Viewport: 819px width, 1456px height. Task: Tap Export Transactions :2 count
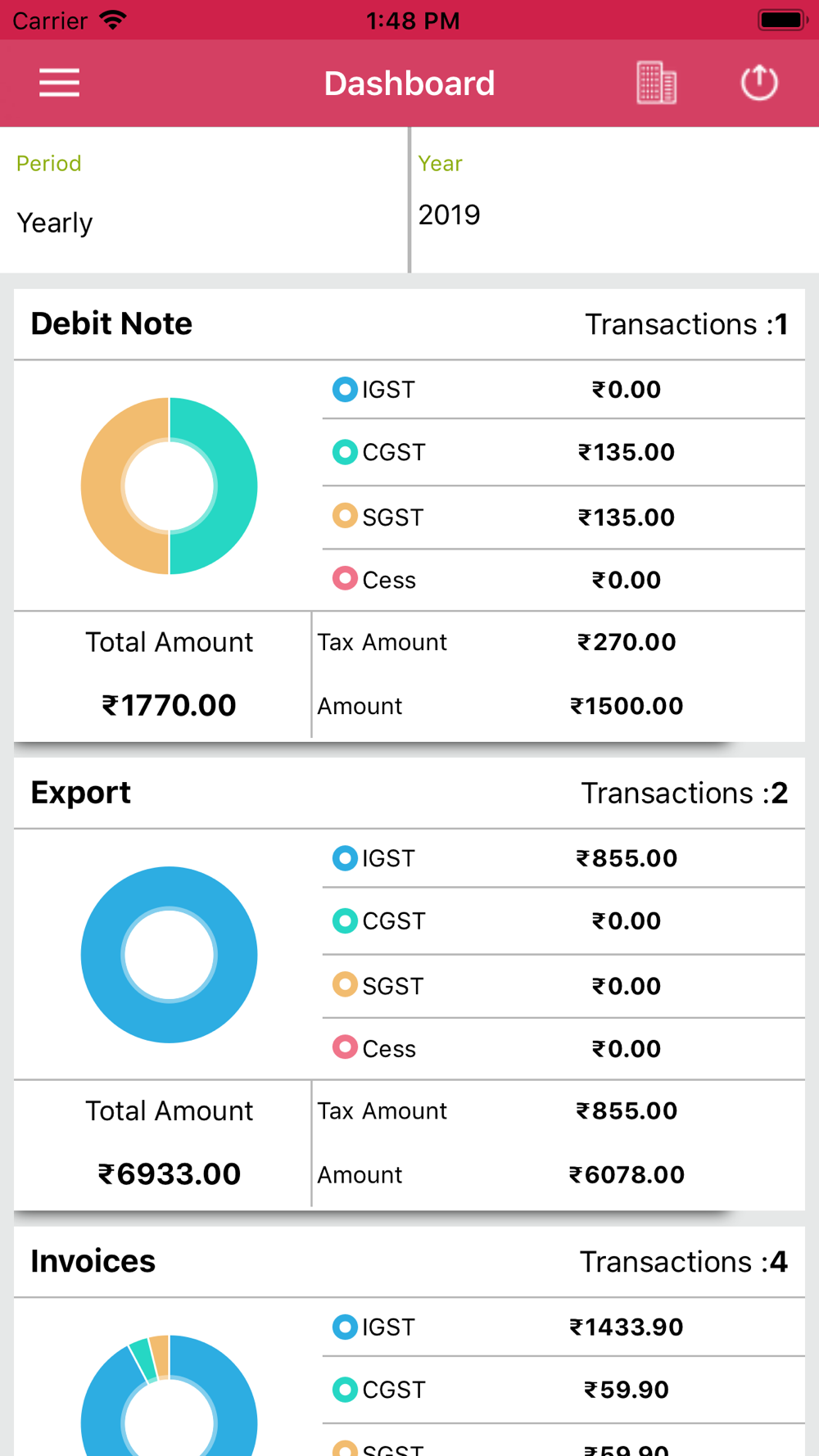685,794
